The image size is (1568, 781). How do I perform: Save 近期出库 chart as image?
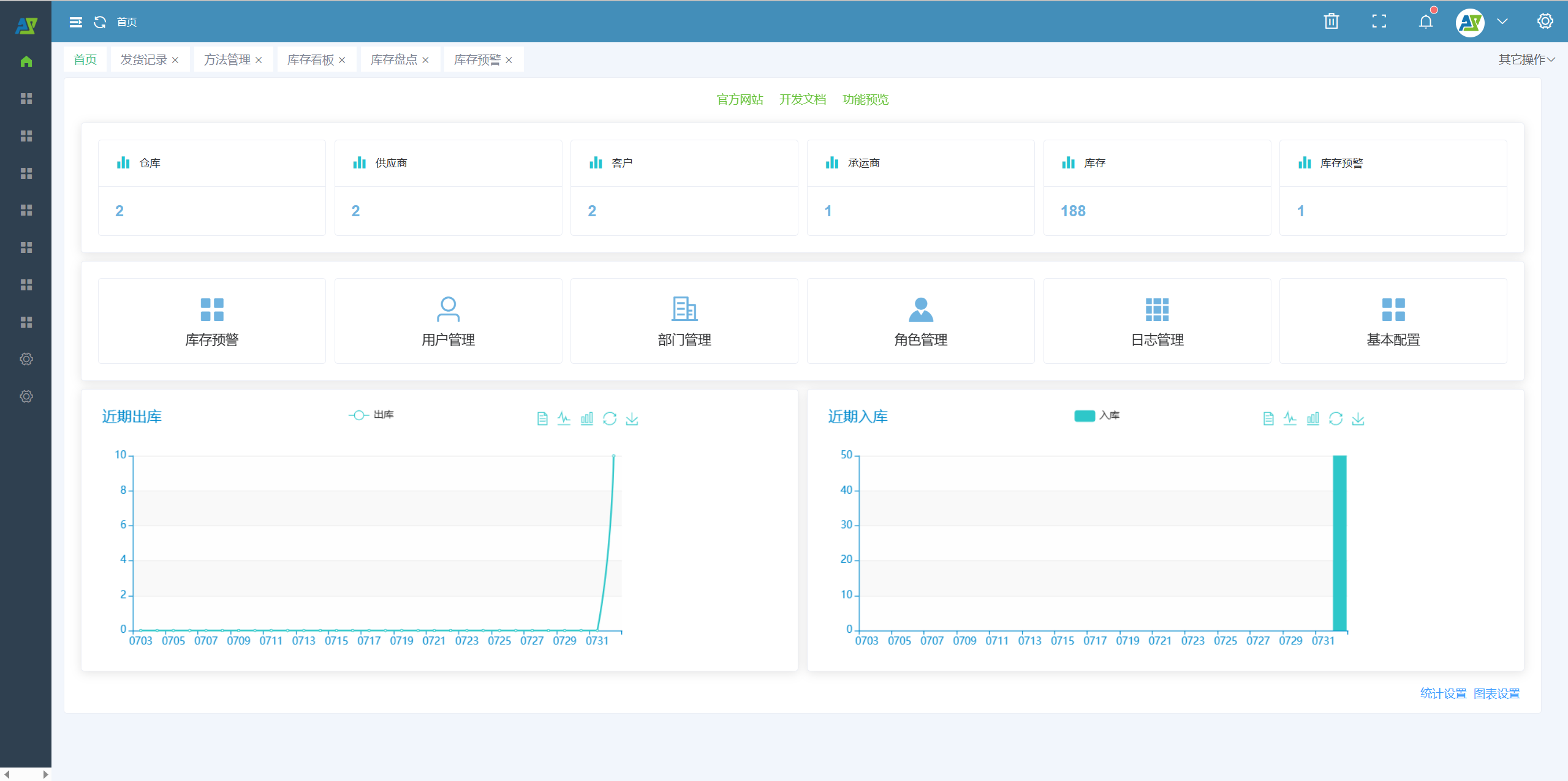[632, 418]
